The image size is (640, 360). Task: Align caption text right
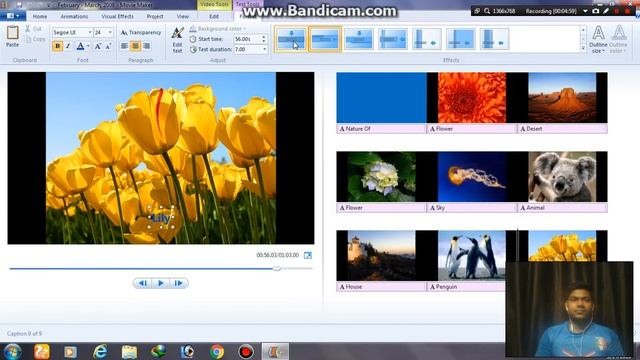147,46
